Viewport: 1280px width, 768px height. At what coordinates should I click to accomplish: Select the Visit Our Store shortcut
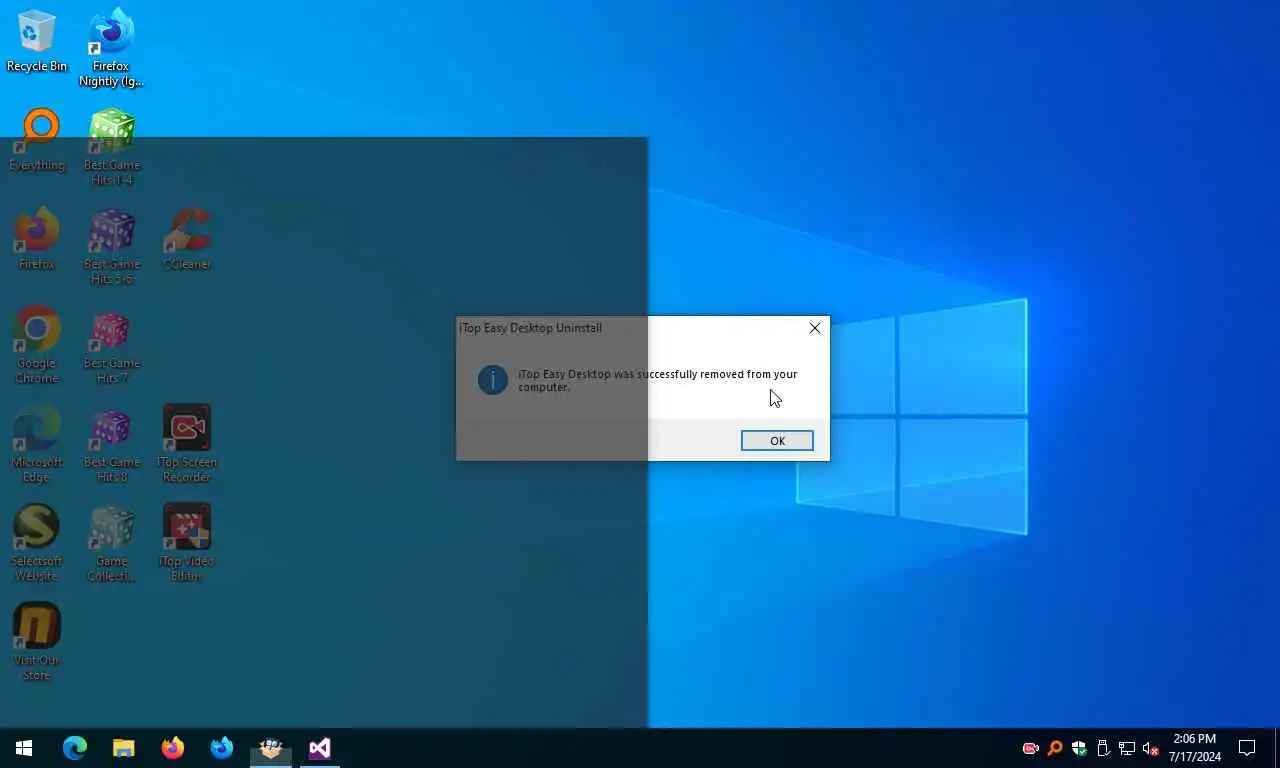point(37,642)
